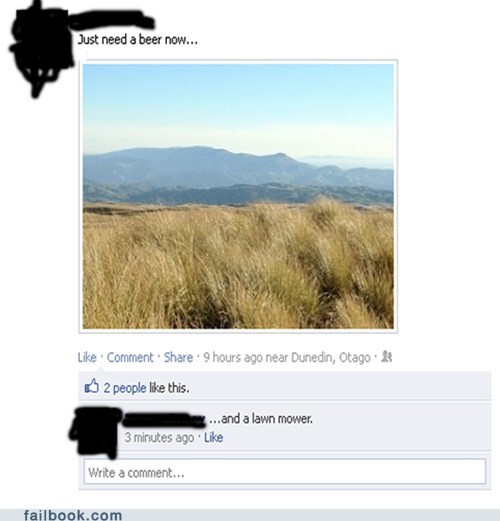The height and width of the screenshot is (521, 500).
Task: Like the lawn mower comment
Action: pos(214,437)
